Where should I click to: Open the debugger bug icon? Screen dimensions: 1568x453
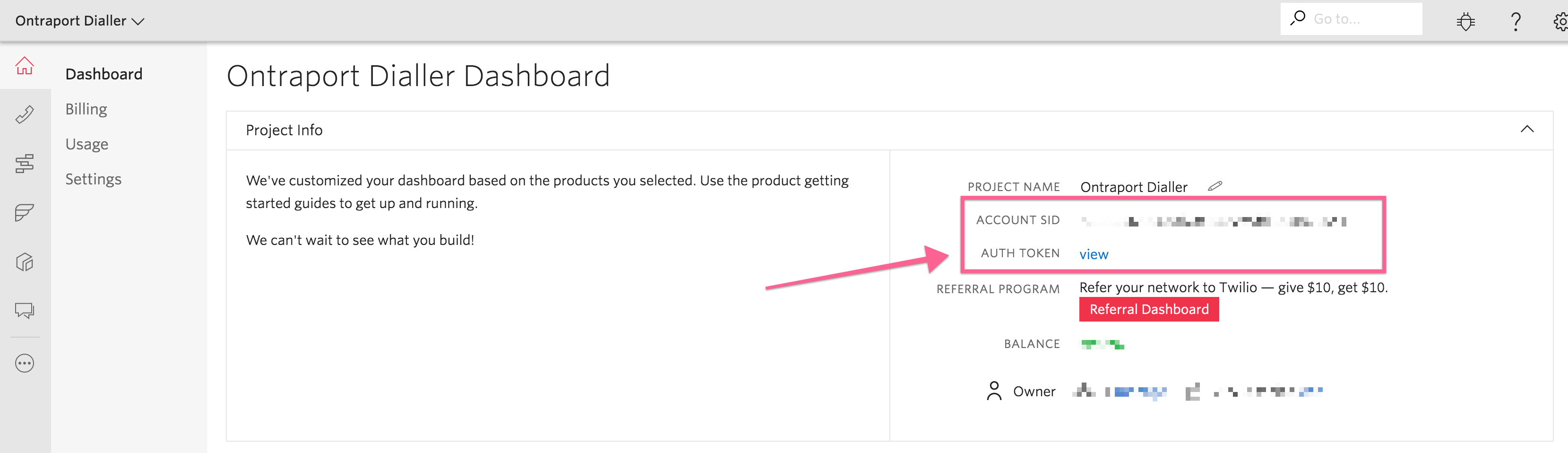tap(1466, 22)
